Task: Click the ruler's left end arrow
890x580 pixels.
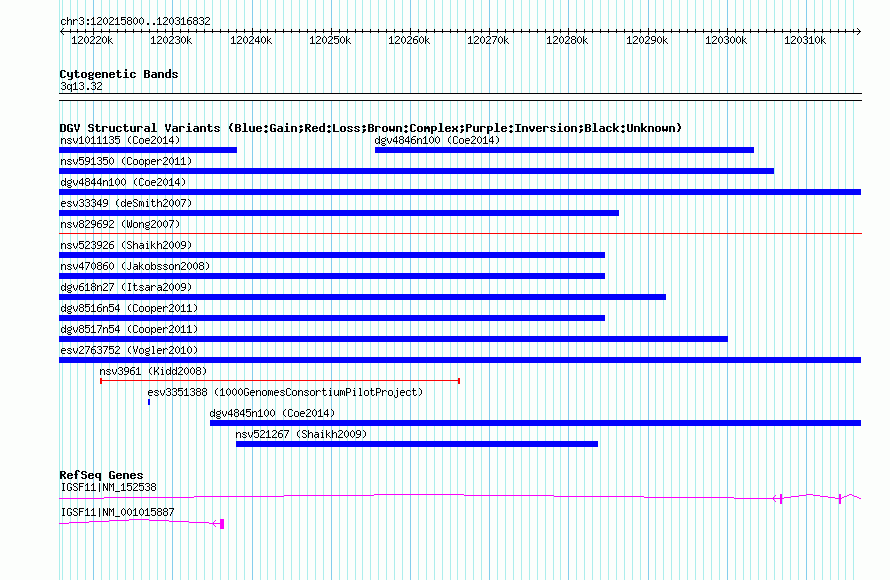Action: tap(62, 32)
